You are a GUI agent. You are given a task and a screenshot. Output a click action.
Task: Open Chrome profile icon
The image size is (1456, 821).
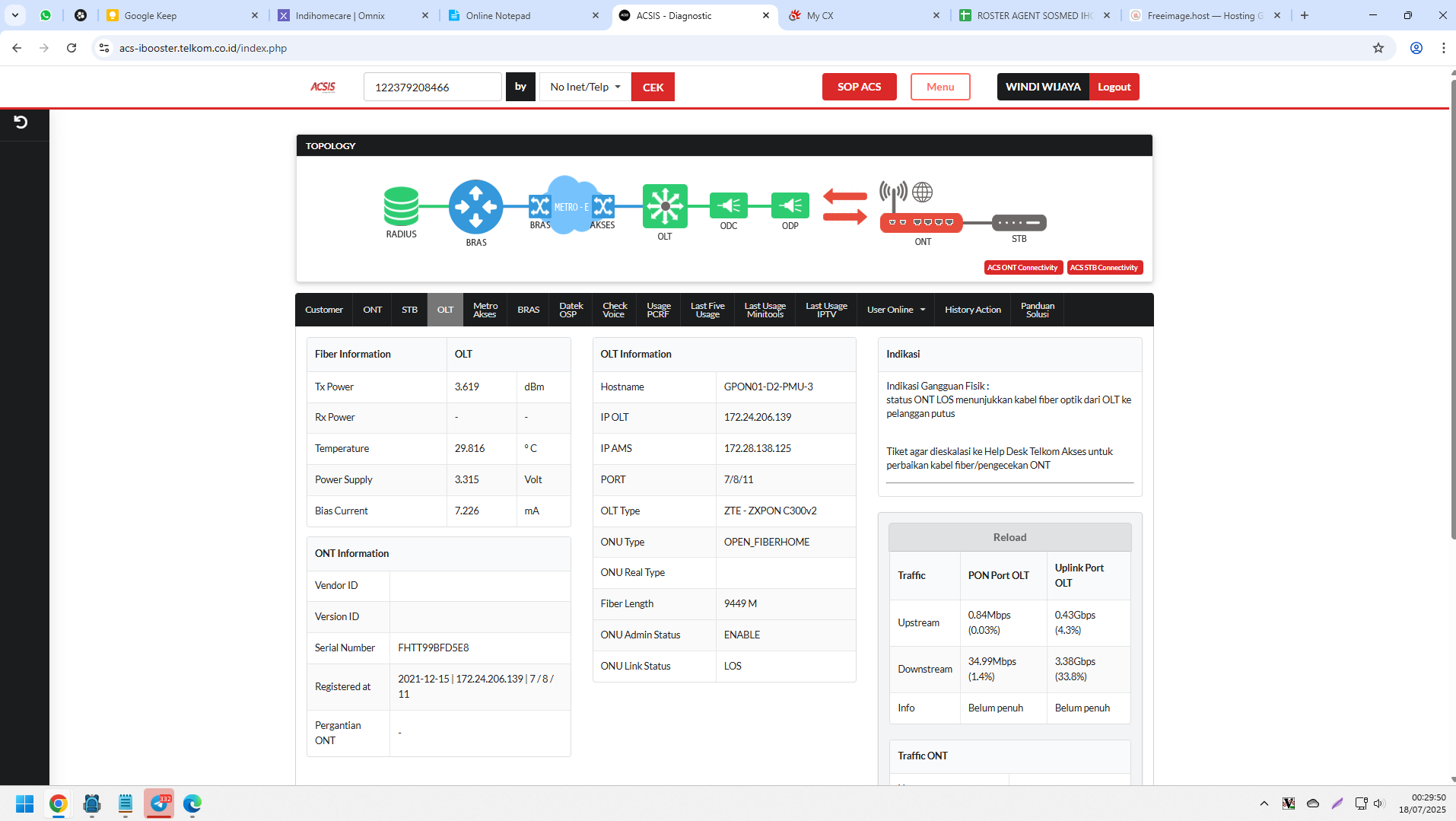[1416, 48]
